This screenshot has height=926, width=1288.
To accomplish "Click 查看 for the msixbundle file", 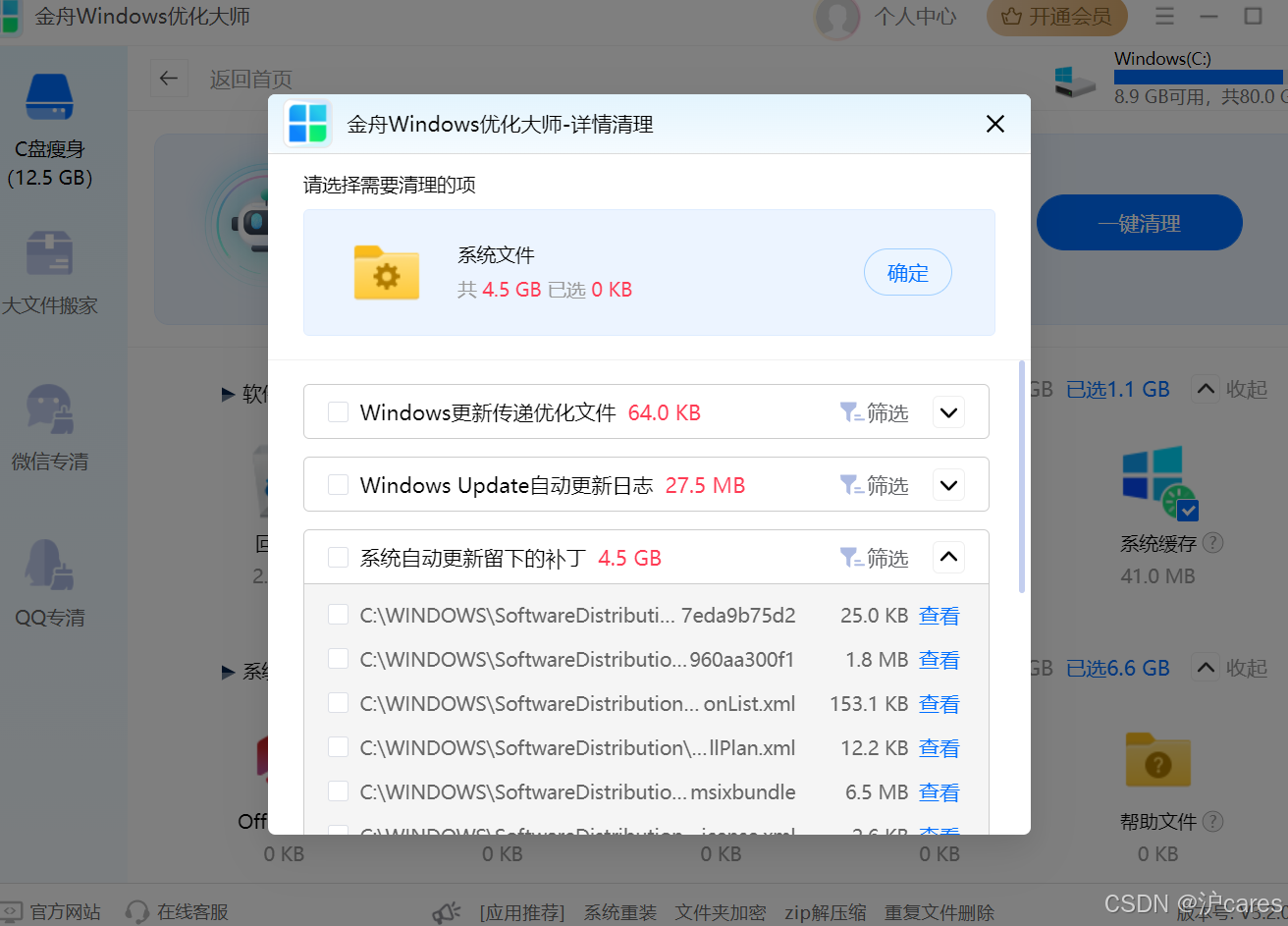I will (939, 791).
